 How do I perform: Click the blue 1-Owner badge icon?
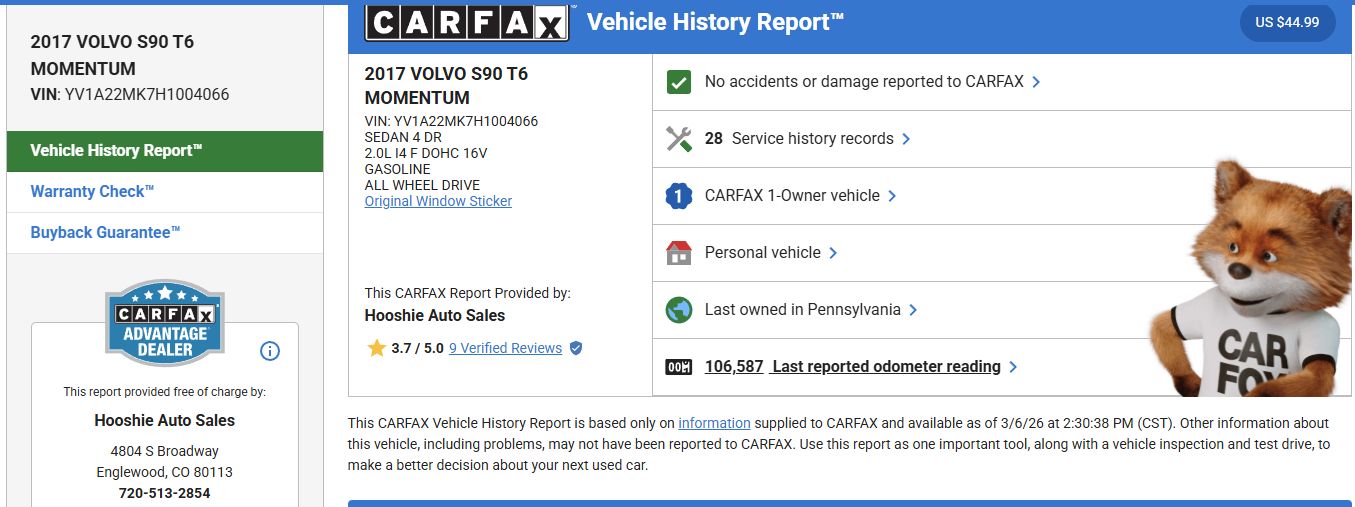679,196
